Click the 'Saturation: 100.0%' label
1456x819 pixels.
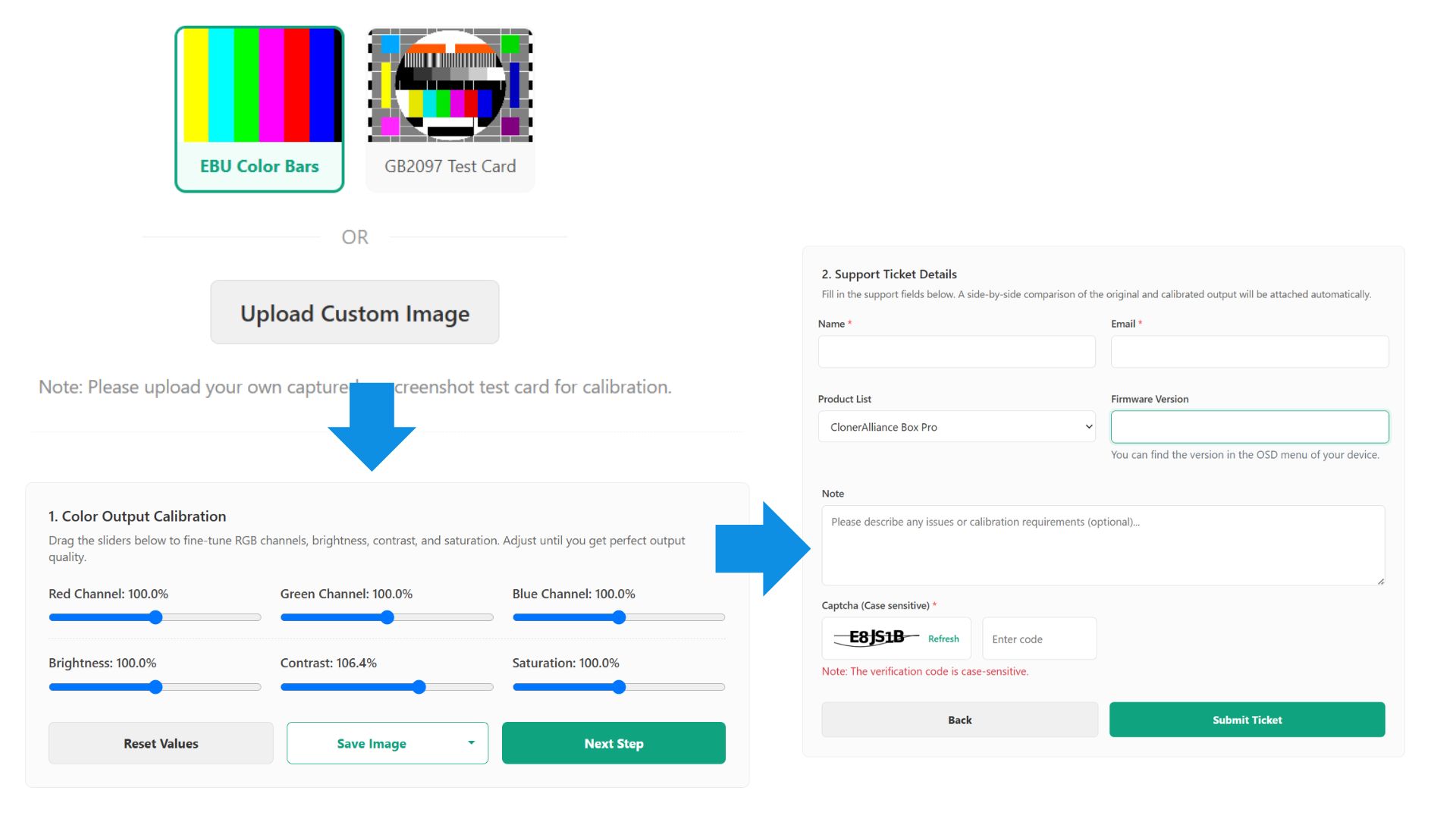click(x=566, y=663)
